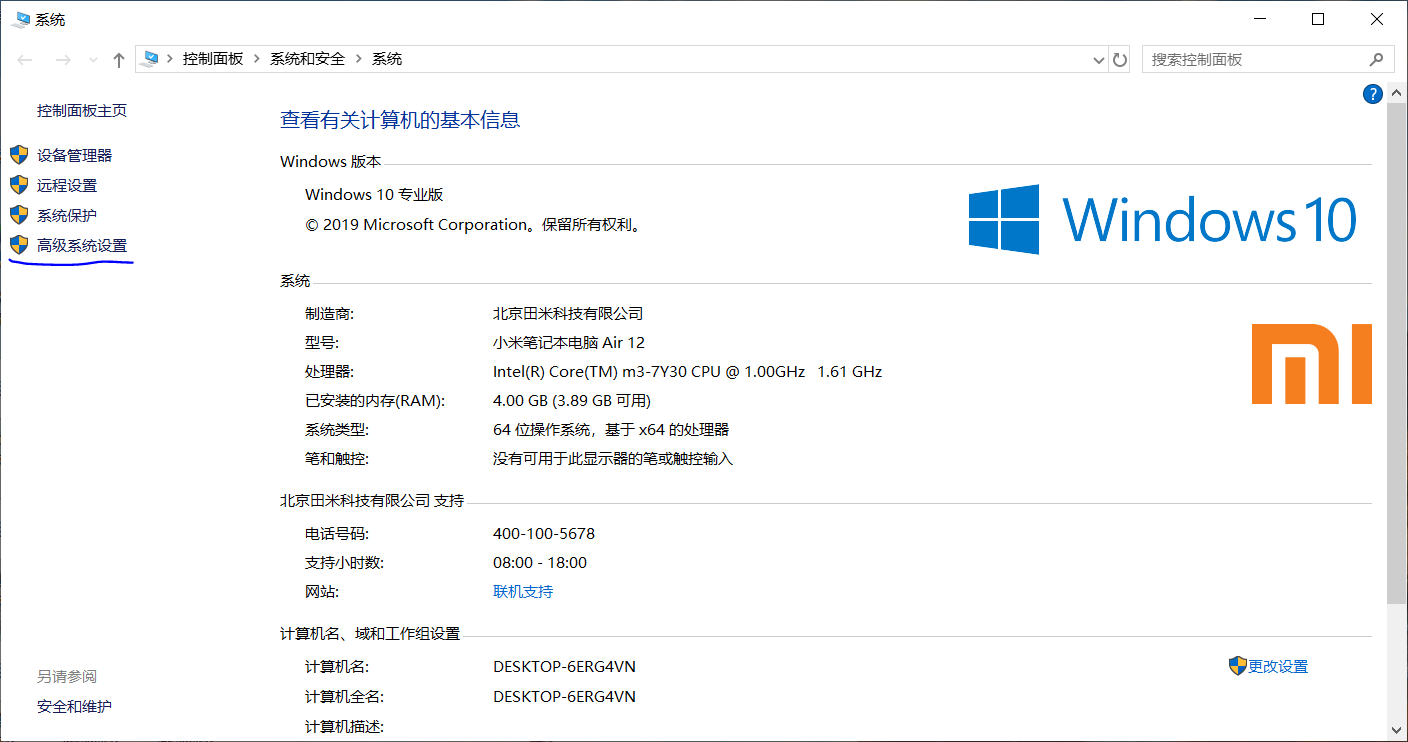Open the address bar history dropdown

click(x=1099, y=60)
